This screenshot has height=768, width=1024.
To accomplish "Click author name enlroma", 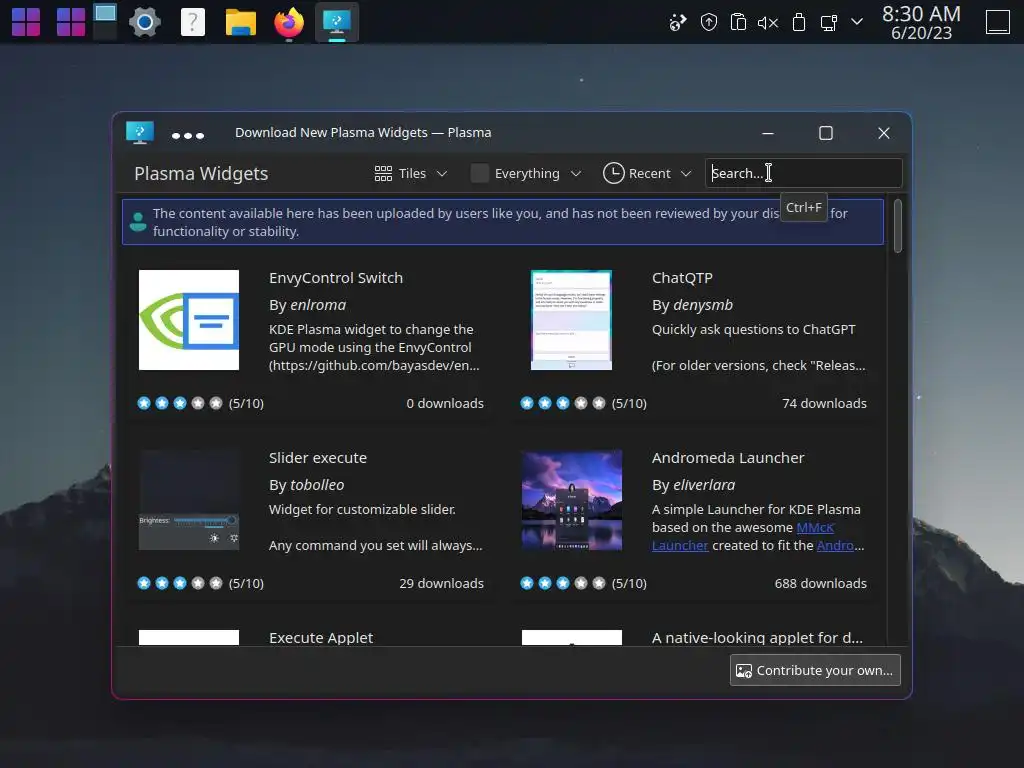I will pyautogui.click(x=318, y=305).
